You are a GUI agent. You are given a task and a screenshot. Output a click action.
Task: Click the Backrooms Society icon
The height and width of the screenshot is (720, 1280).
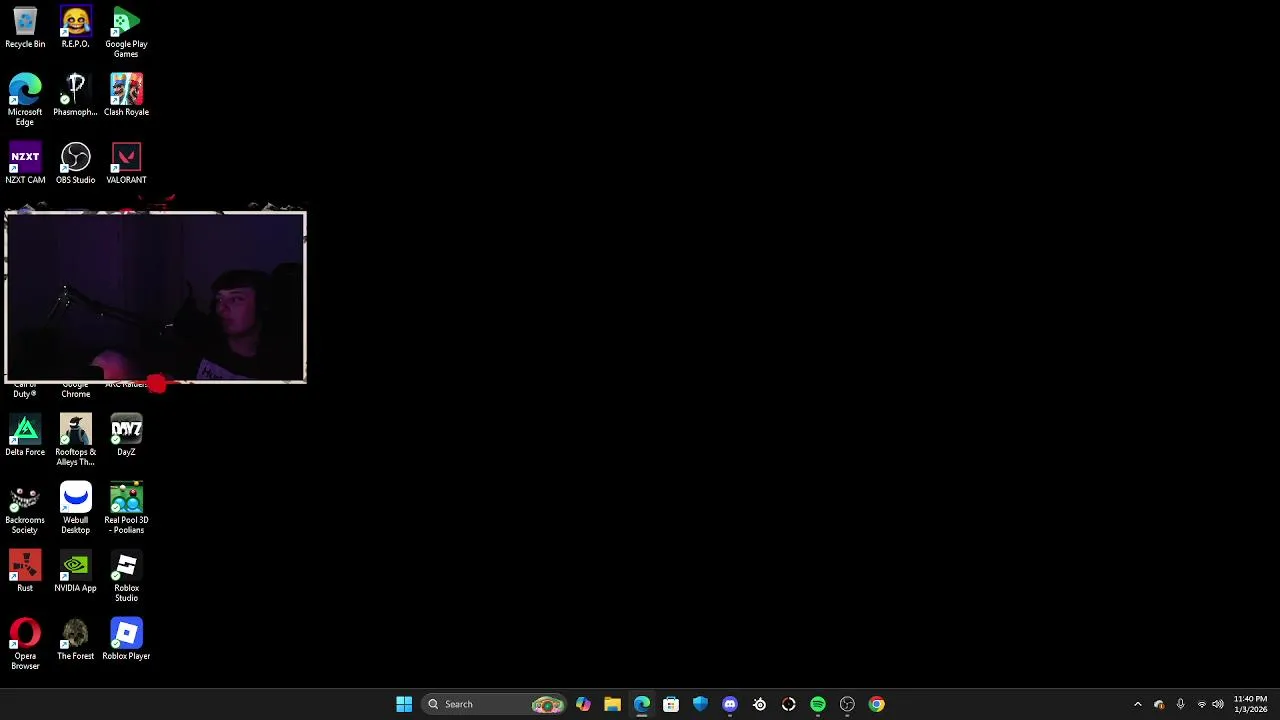coord(25,508)
